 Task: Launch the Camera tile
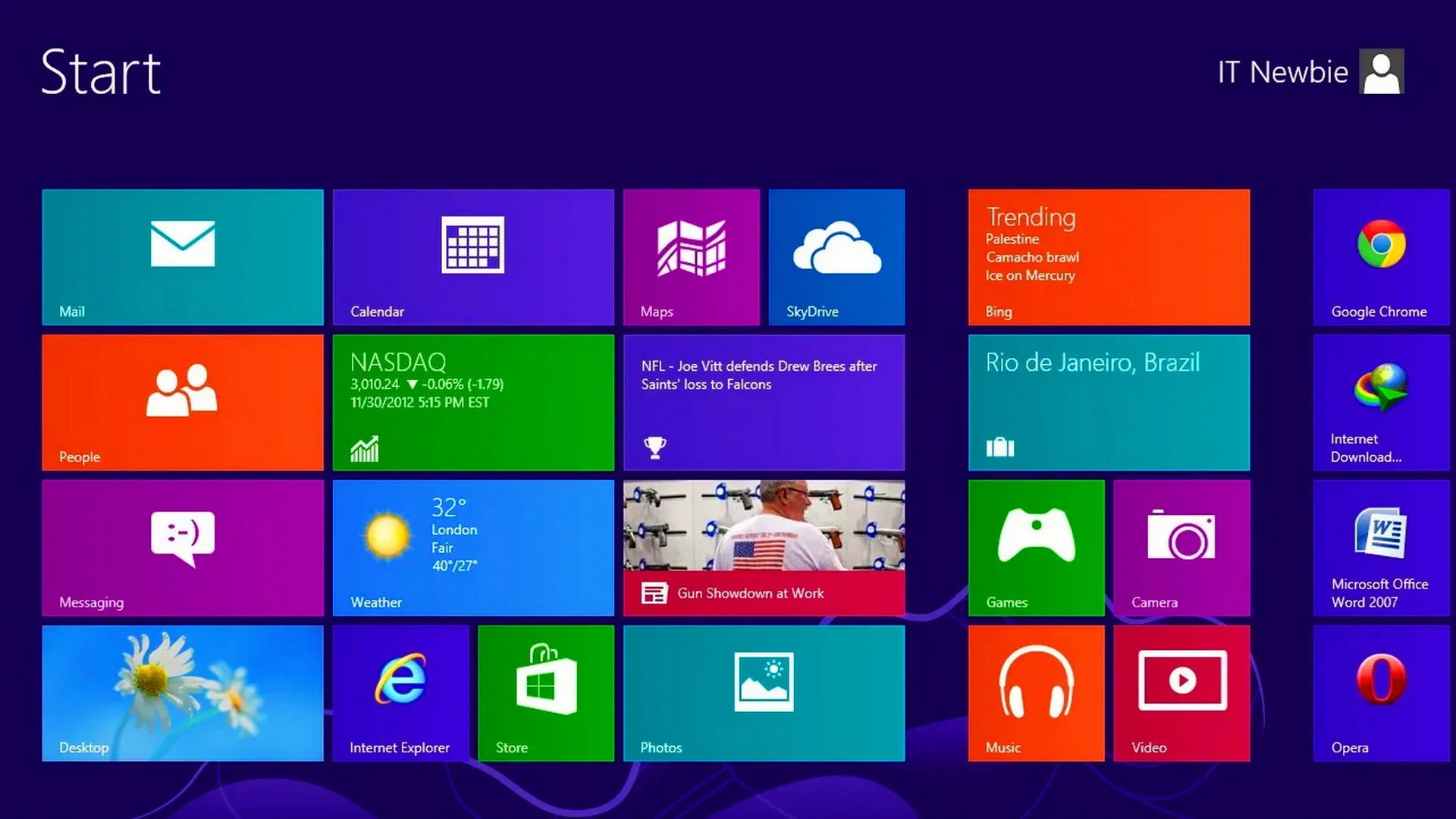click(x=1181, y=548)
